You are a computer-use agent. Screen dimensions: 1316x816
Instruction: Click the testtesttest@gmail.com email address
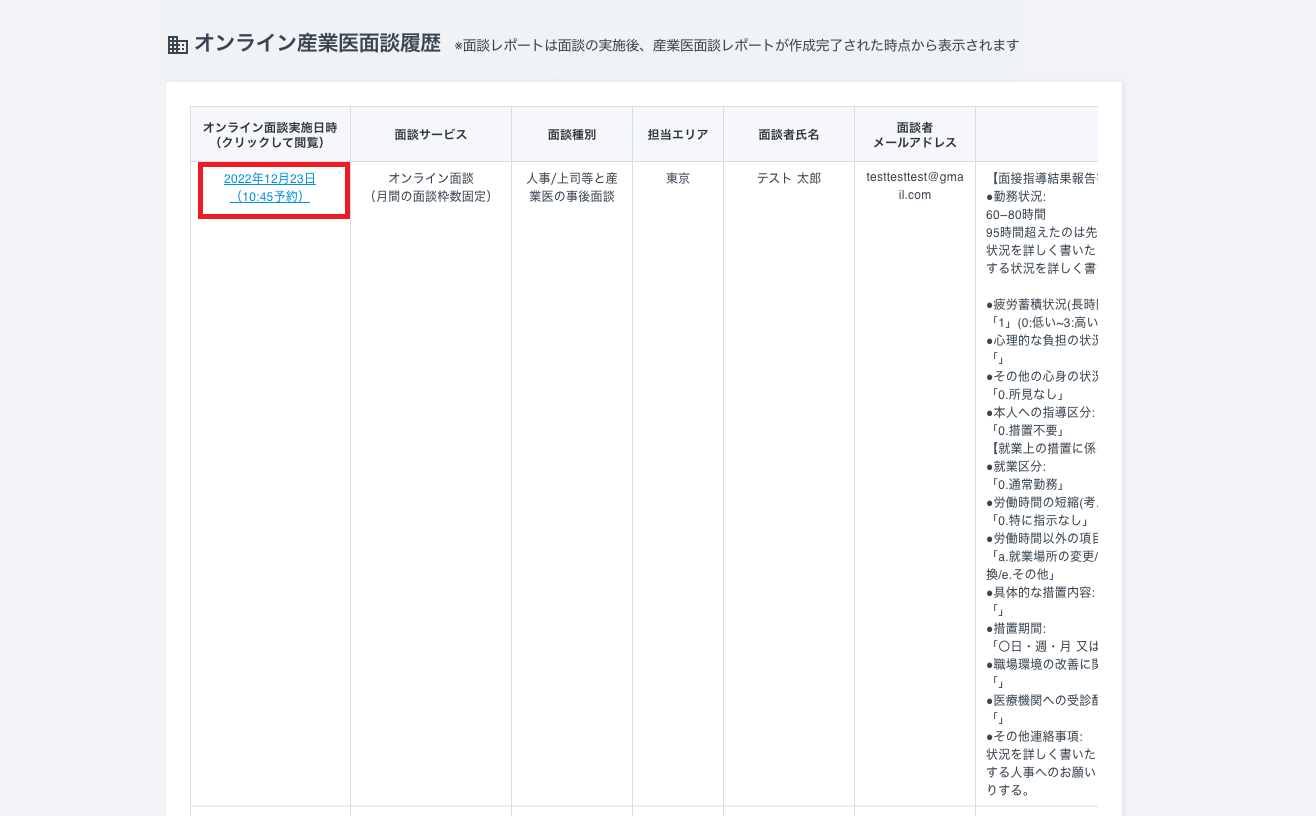(913, 186)
